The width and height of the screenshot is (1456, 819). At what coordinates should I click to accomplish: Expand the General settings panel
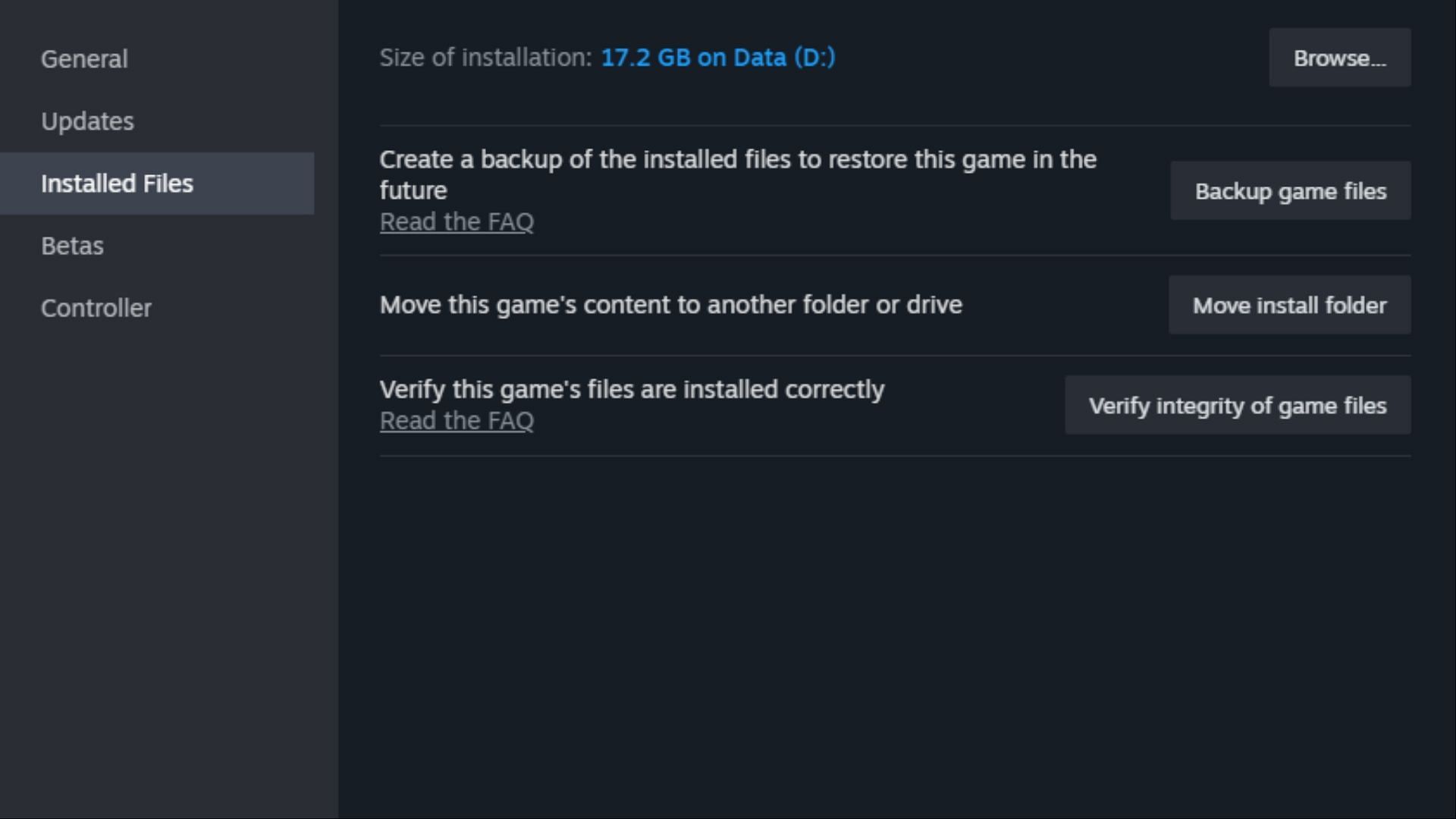click(x=84, y=58)
